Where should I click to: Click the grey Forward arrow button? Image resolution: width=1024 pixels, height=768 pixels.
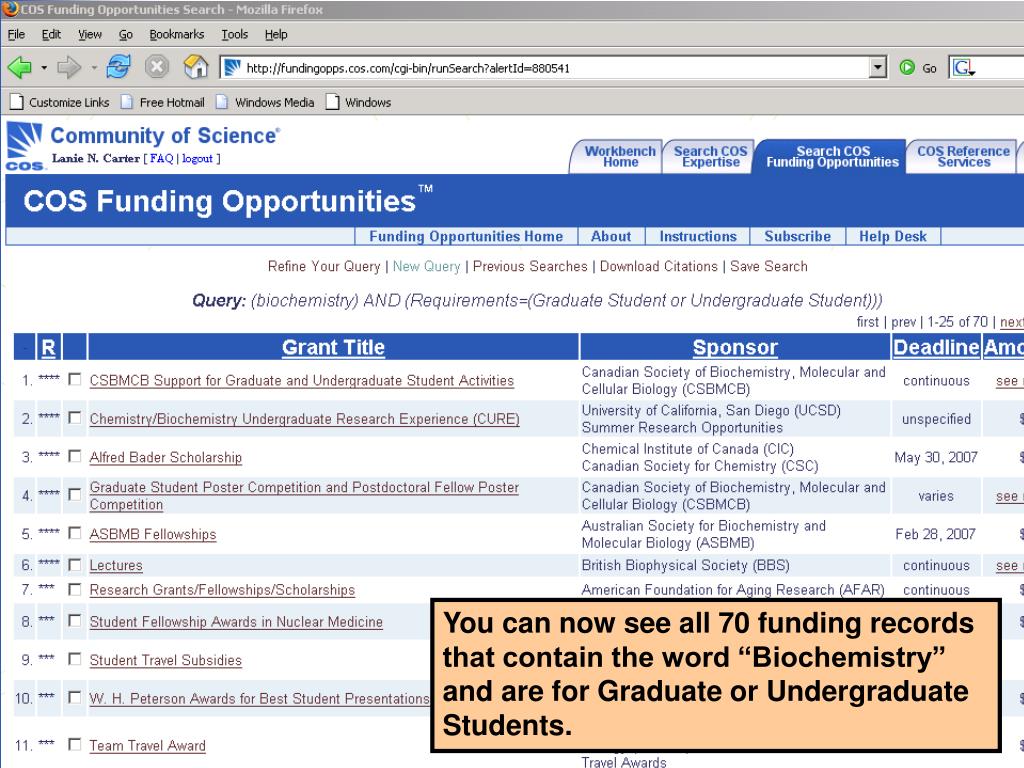pyautogui.click(x=69, y=67)
